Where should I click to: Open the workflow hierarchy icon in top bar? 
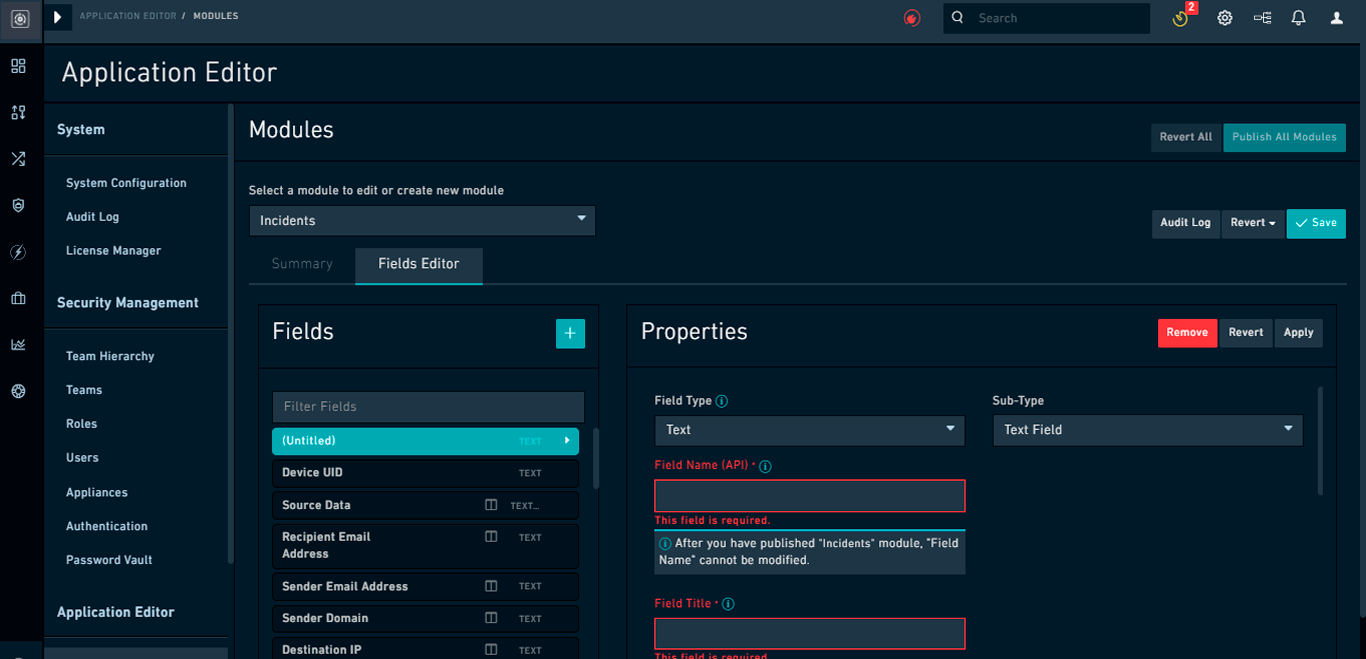coord(1262,17)
